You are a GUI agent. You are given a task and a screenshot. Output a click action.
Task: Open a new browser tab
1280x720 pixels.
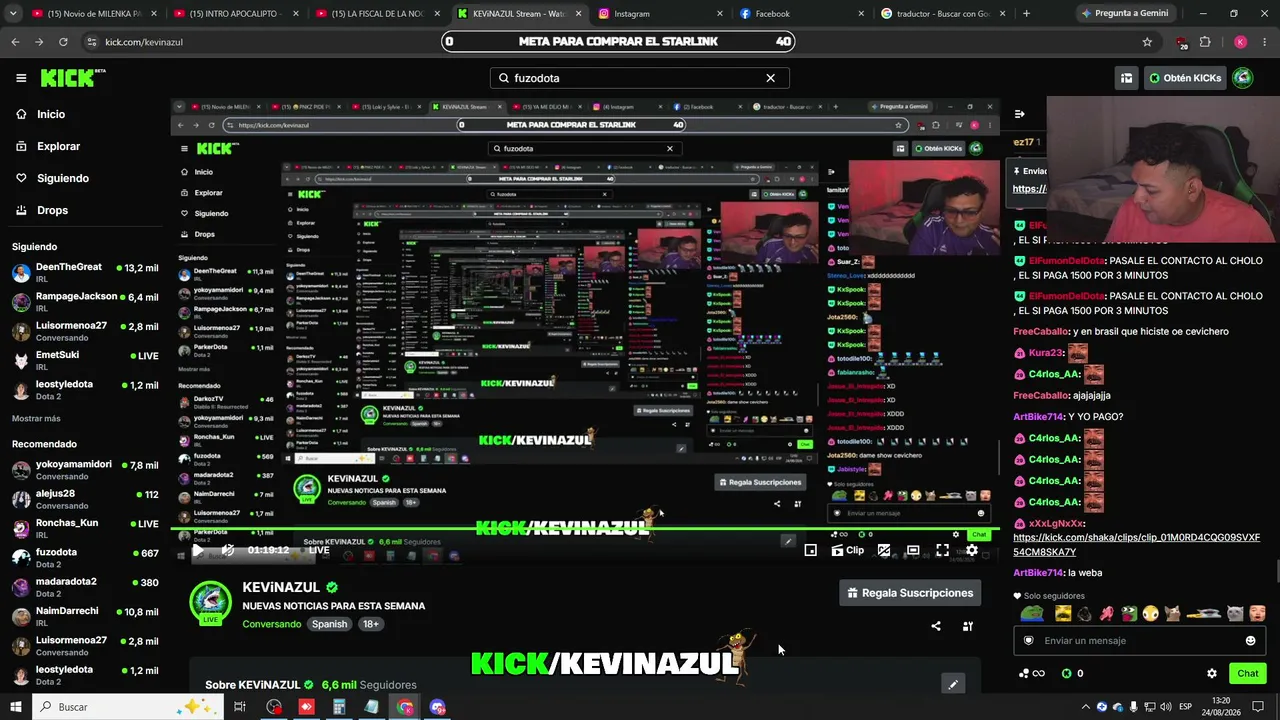coord(1026,14)
